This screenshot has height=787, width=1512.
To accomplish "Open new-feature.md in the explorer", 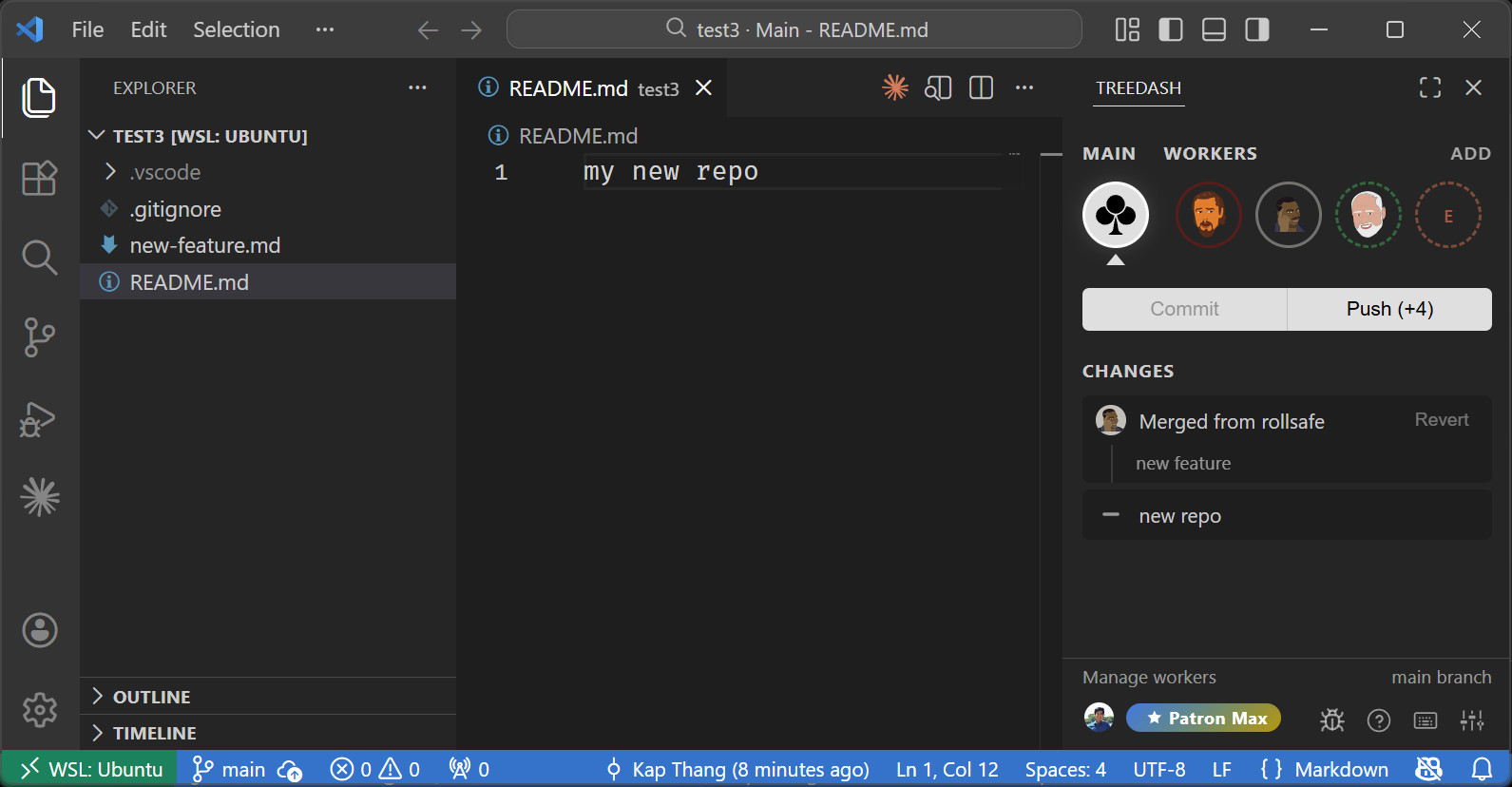I will pos(268,245).
